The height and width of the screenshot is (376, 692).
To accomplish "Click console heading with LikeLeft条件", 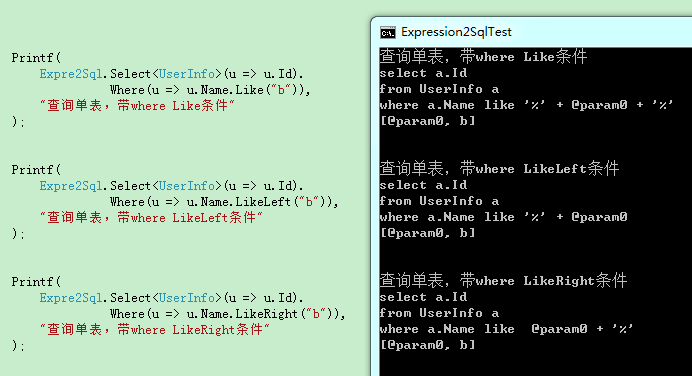I will tap(499, 169).
